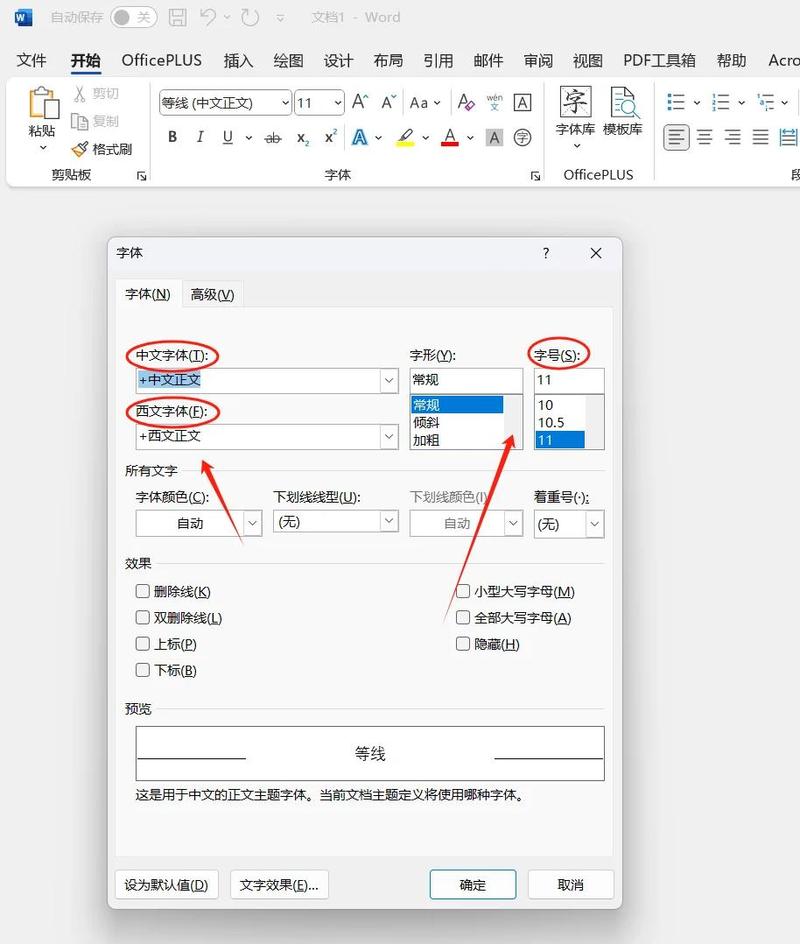Open the underline style arrow beside U

[x=249, y=138]
